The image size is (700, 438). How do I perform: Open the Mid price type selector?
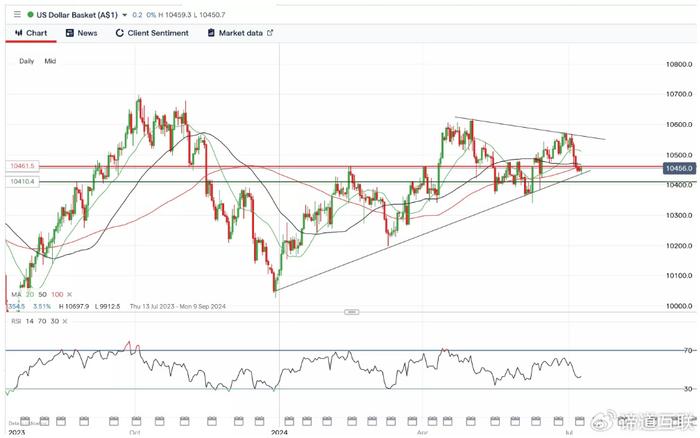pyautogui.click(x=50, y=61)
